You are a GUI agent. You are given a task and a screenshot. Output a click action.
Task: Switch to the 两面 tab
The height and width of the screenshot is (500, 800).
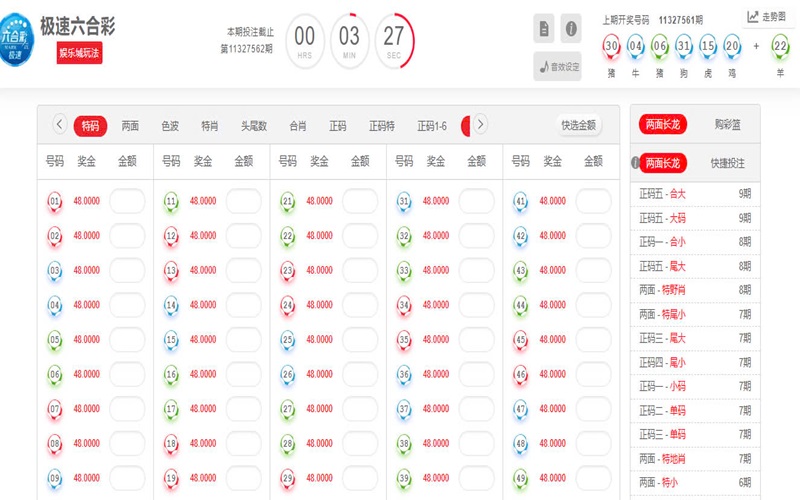pos(130,126)
